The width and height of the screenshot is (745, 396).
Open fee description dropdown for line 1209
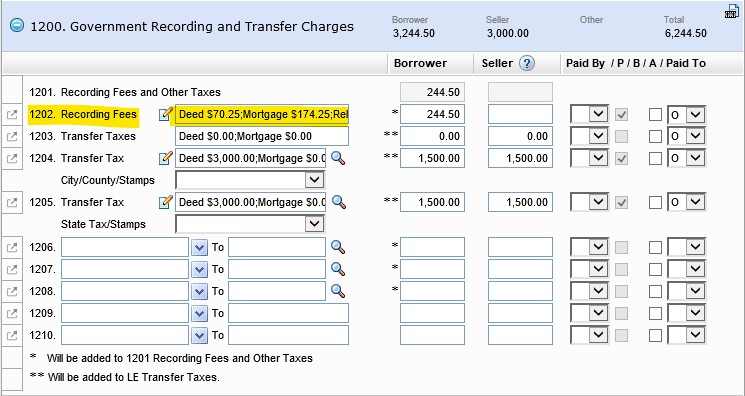pyautogui.click(x=200, y=313)
